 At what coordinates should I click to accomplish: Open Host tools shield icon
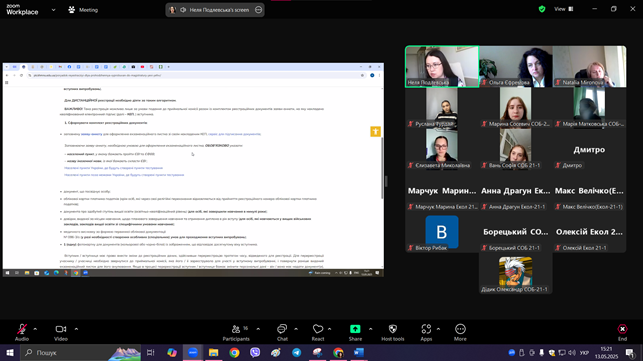[x=393, y=329]
